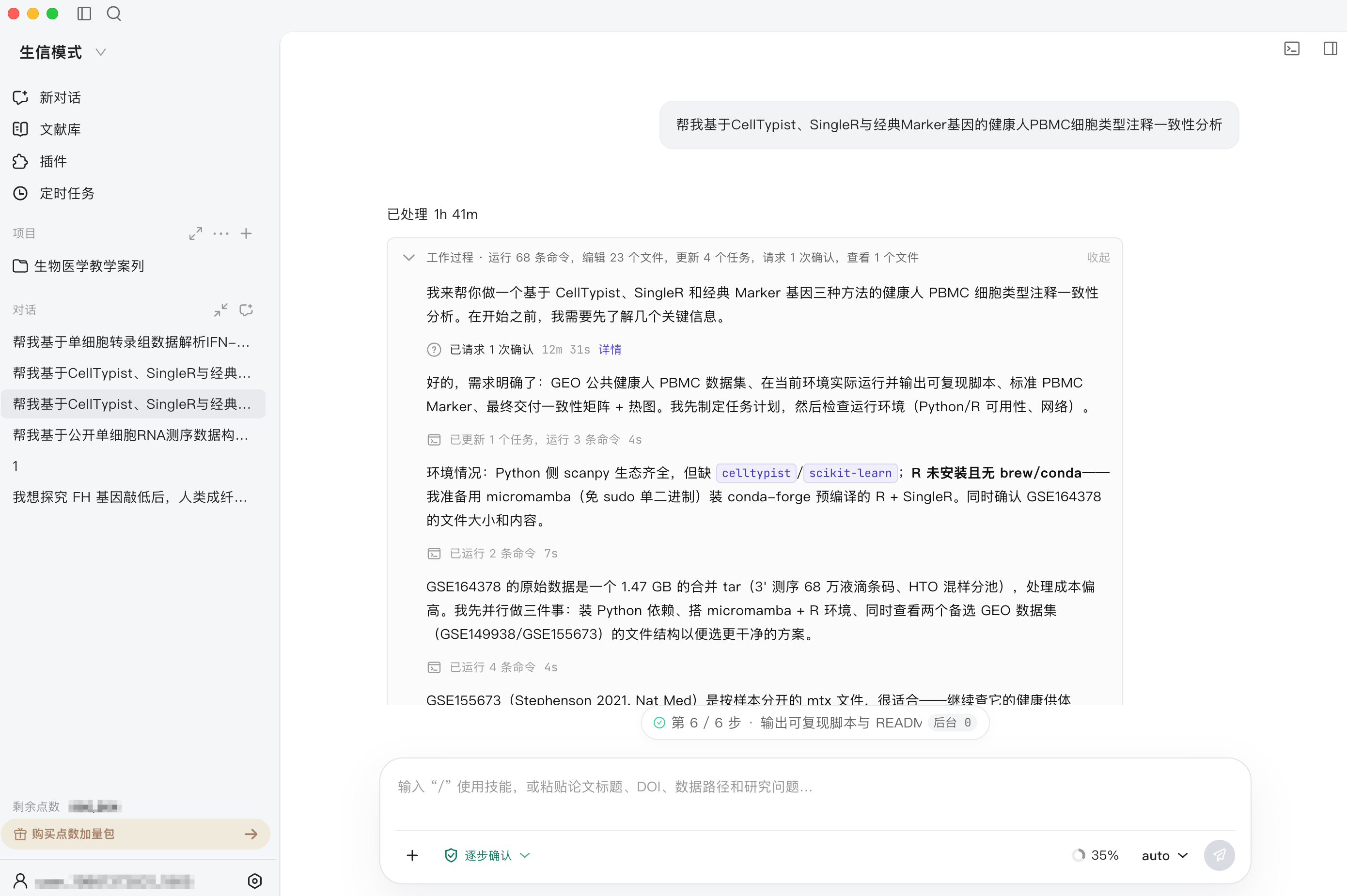Image resolution: width=1347 pixels, height=896 pixels.
Task: Click the scikit-learn code tag
Action: (x=850, y=473)
